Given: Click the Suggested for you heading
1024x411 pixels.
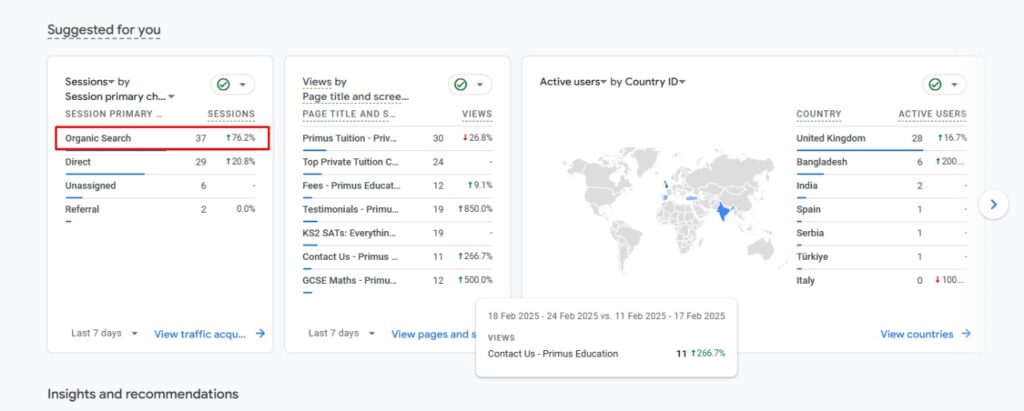Looking at the screenshot, I should (104, 30).
